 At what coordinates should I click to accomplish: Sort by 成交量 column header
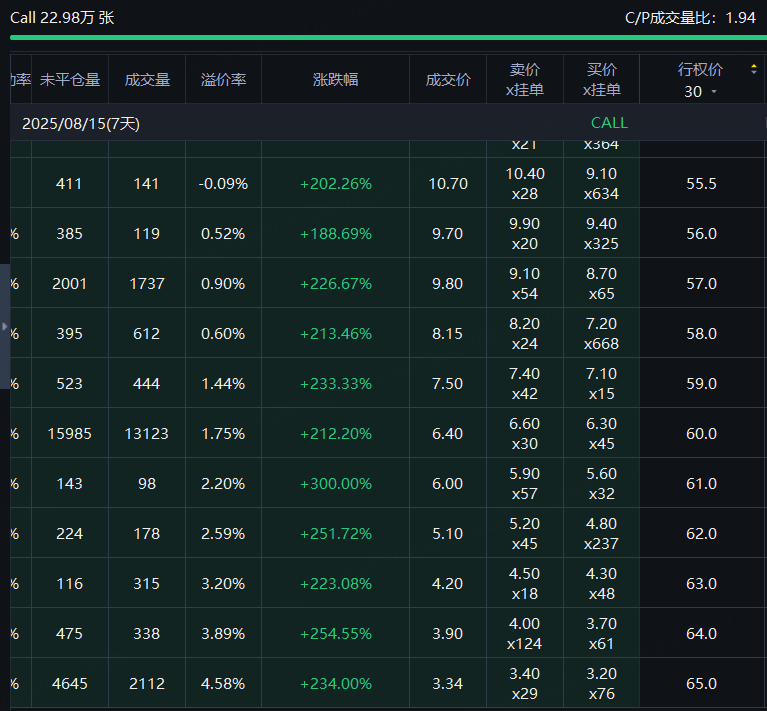coord(147,80)
